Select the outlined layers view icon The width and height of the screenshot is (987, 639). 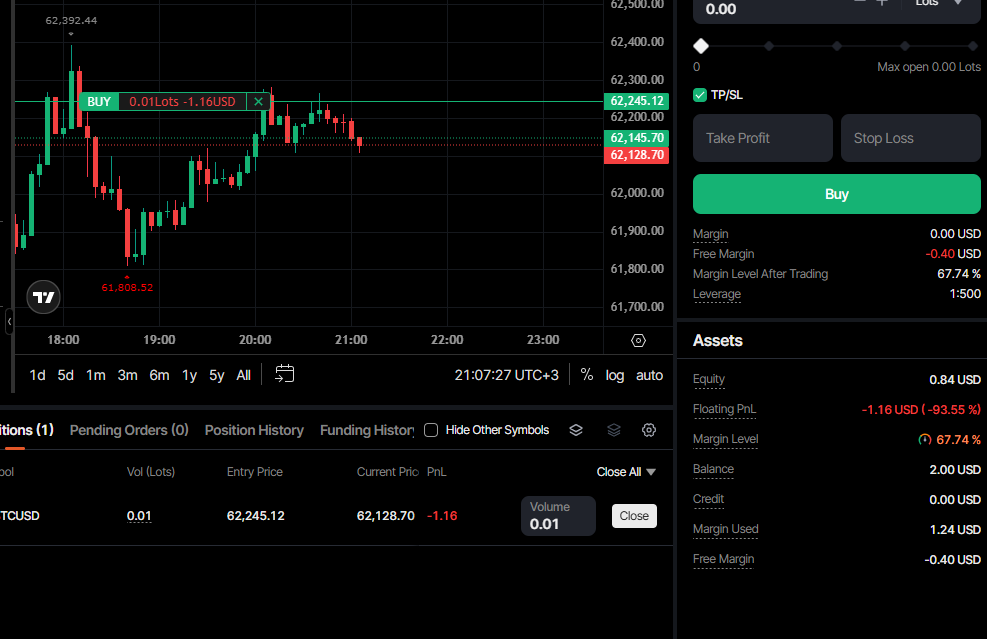(x=576, y=430)
